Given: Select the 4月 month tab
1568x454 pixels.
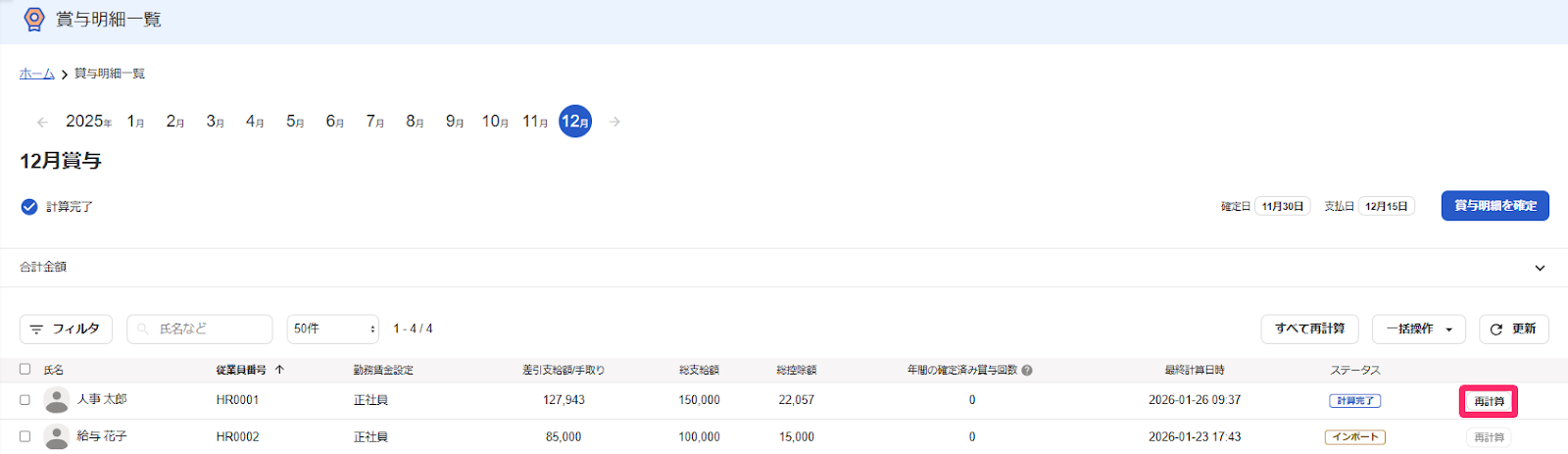Looking at the screenshot, I should pyautogui.click(x=255, y=122).
